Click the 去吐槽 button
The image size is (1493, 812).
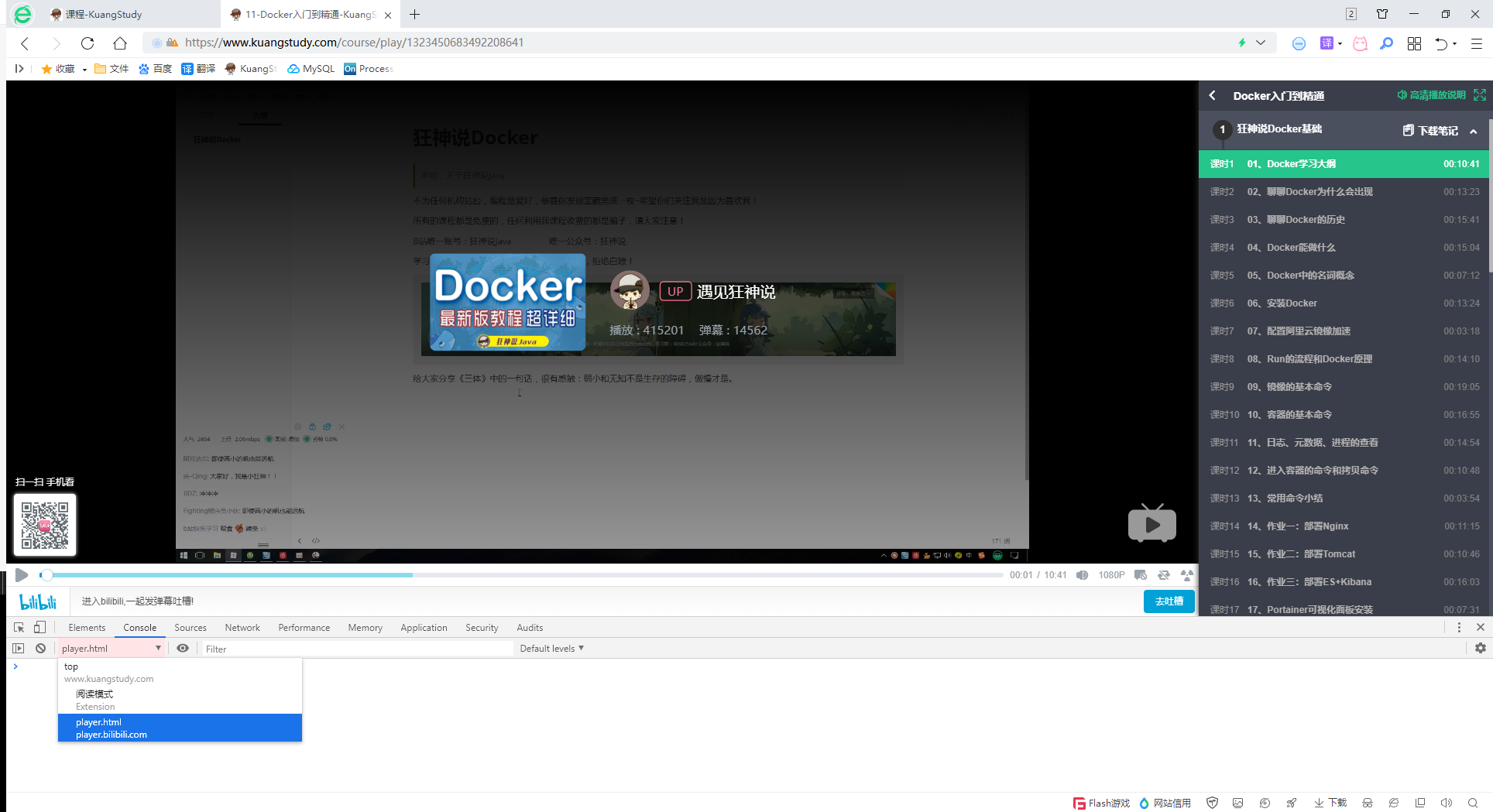click(1169, 601)
